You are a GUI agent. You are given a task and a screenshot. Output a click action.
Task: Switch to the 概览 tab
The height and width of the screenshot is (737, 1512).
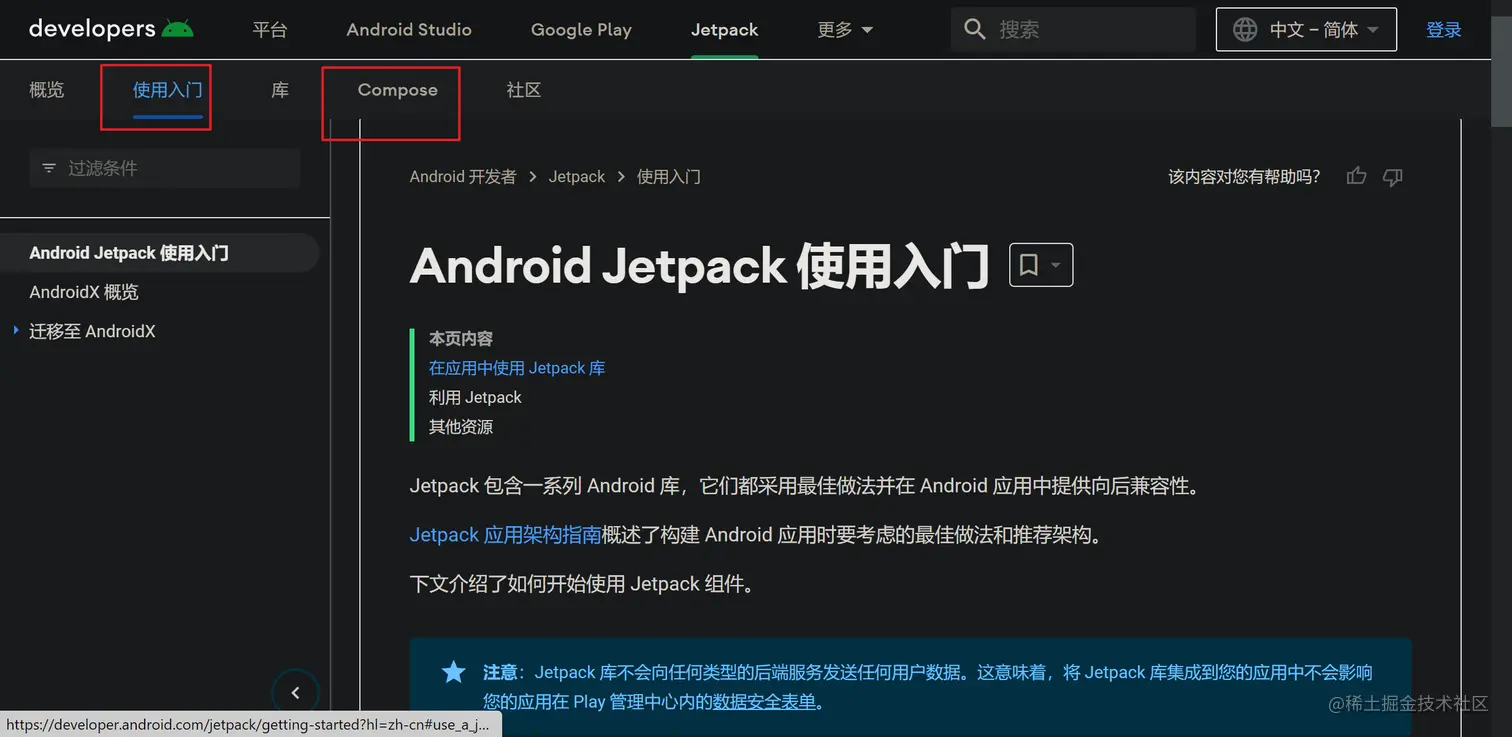[x=47, y=90]
